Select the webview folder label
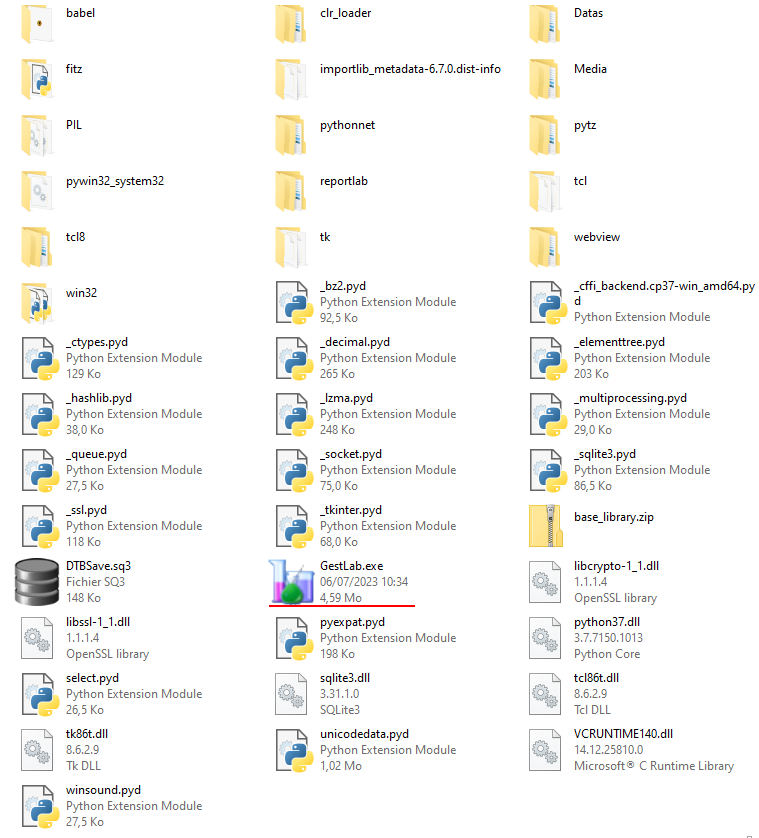This screenshot has width=759, height=838. point(597,238)
